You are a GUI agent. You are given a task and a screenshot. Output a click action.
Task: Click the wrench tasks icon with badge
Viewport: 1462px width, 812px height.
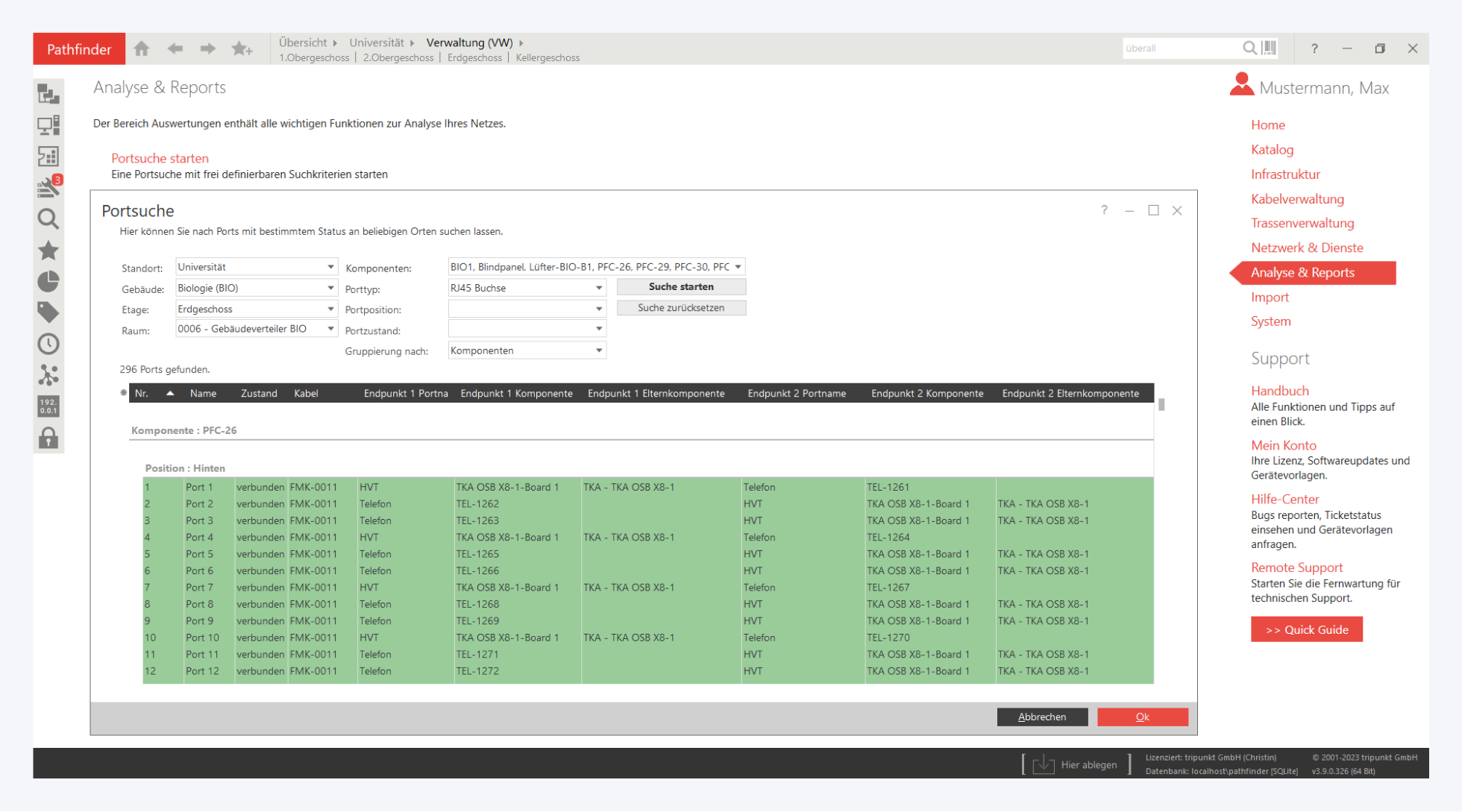[48, 187]
